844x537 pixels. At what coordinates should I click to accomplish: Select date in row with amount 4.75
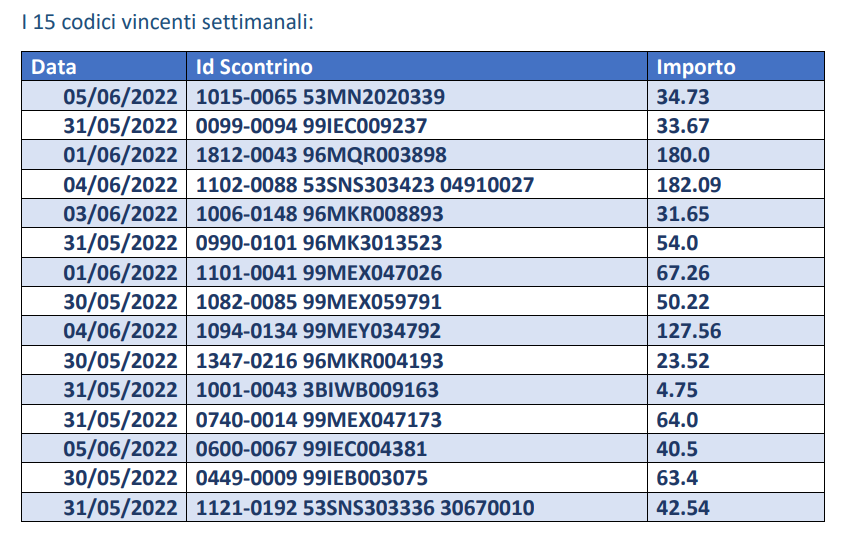tap(121, 390)
